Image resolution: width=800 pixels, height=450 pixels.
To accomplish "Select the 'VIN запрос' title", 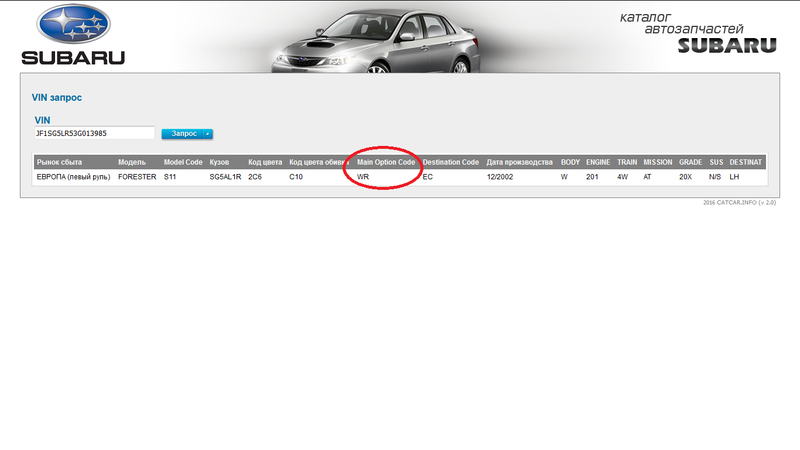I will pos(57,97).
